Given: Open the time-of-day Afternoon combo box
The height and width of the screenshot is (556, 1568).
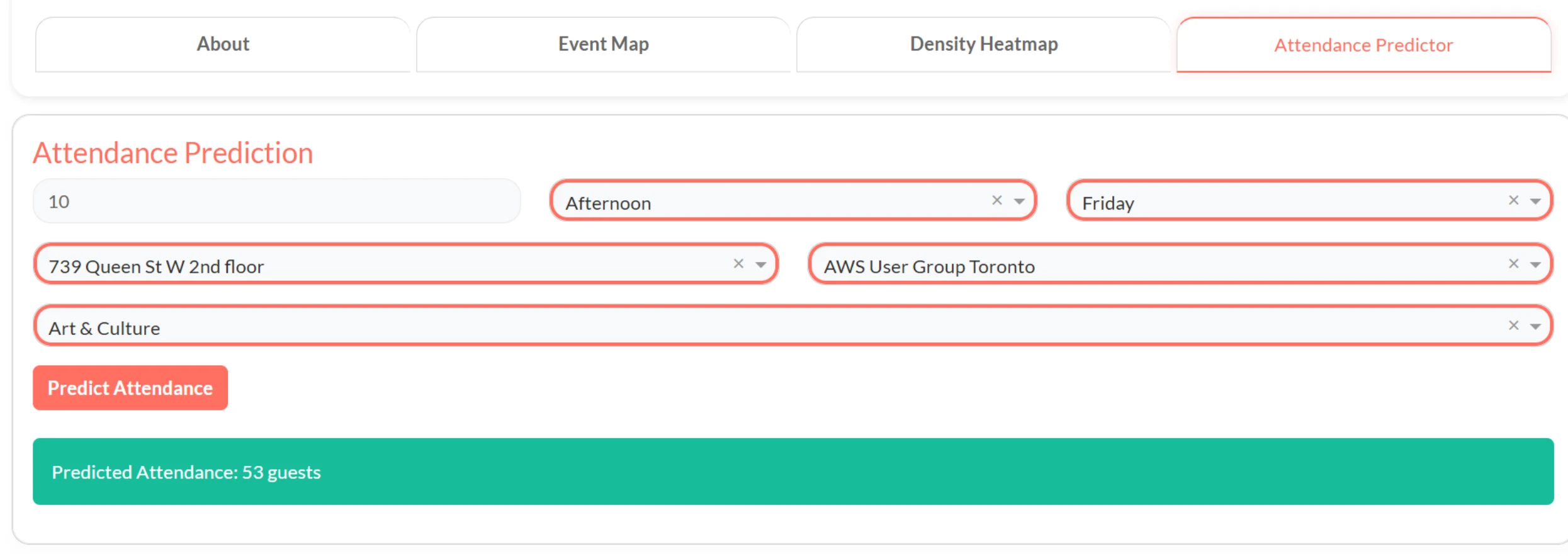Looking at the screenshot, I should (793, 201).
